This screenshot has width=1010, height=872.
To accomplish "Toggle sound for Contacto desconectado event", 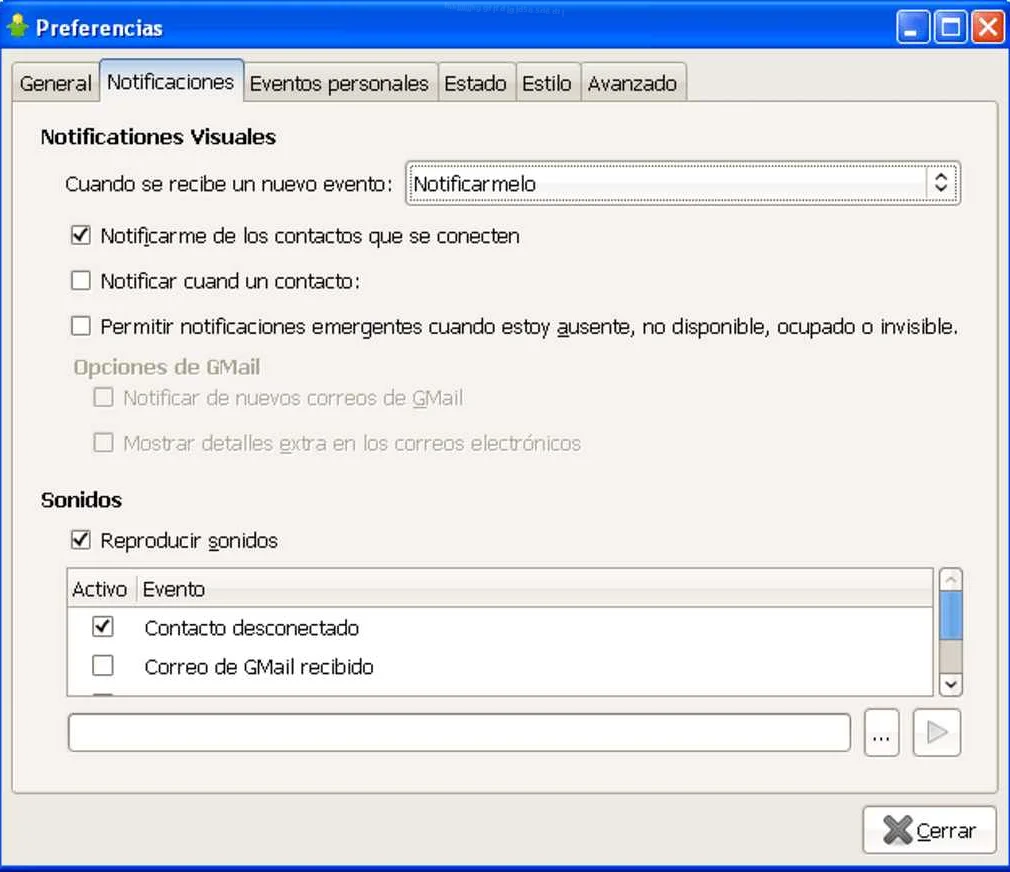I will [102, 628].
